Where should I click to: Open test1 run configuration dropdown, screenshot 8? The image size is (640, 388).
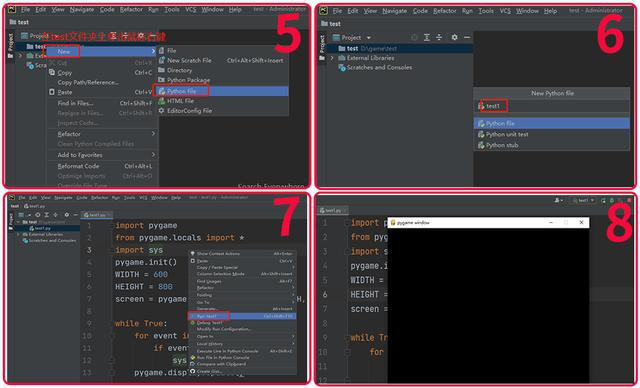click(584, 200)
